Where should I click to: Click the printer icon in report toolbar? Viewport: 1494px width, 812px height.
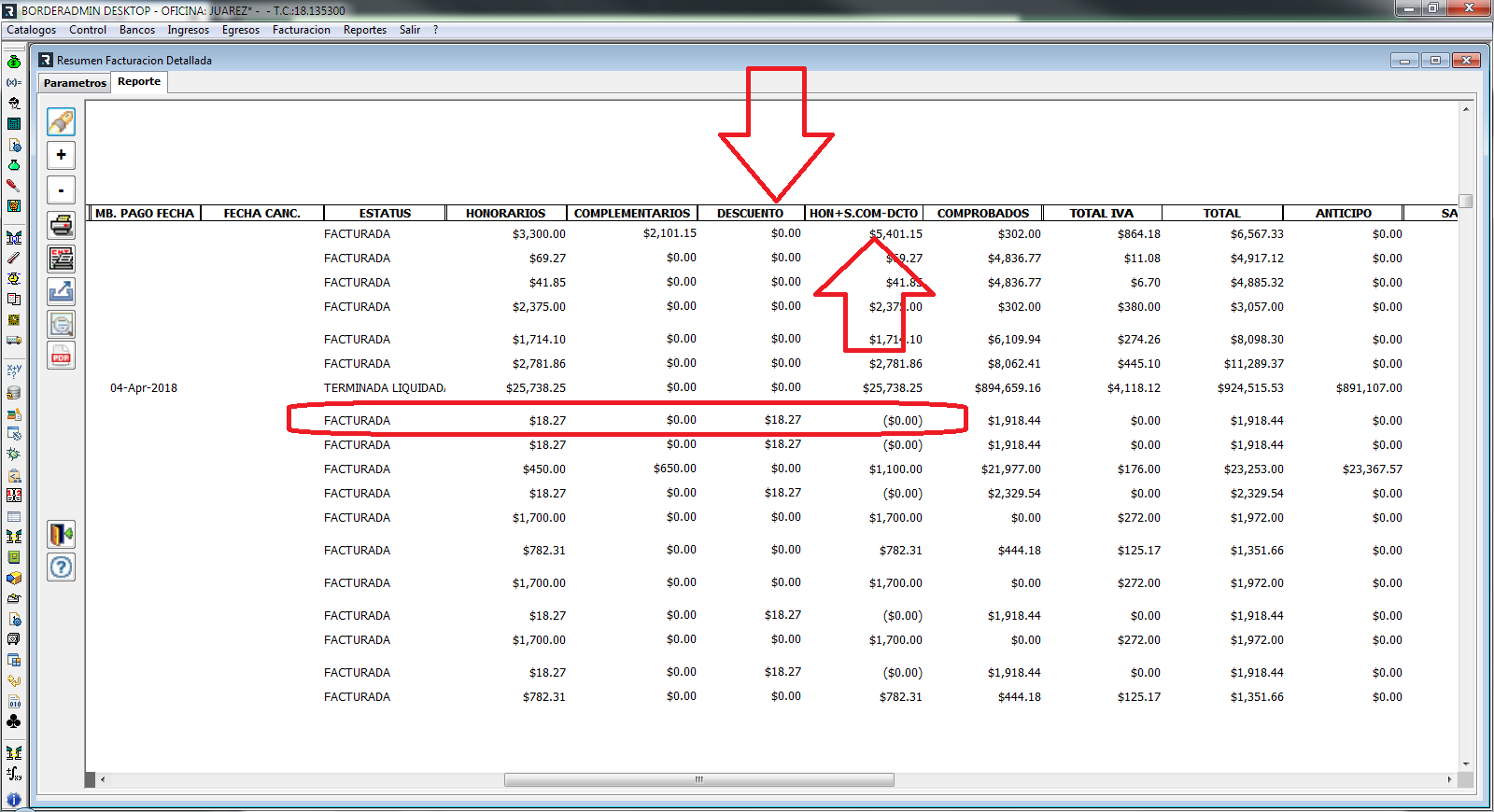tap(61, 225)
